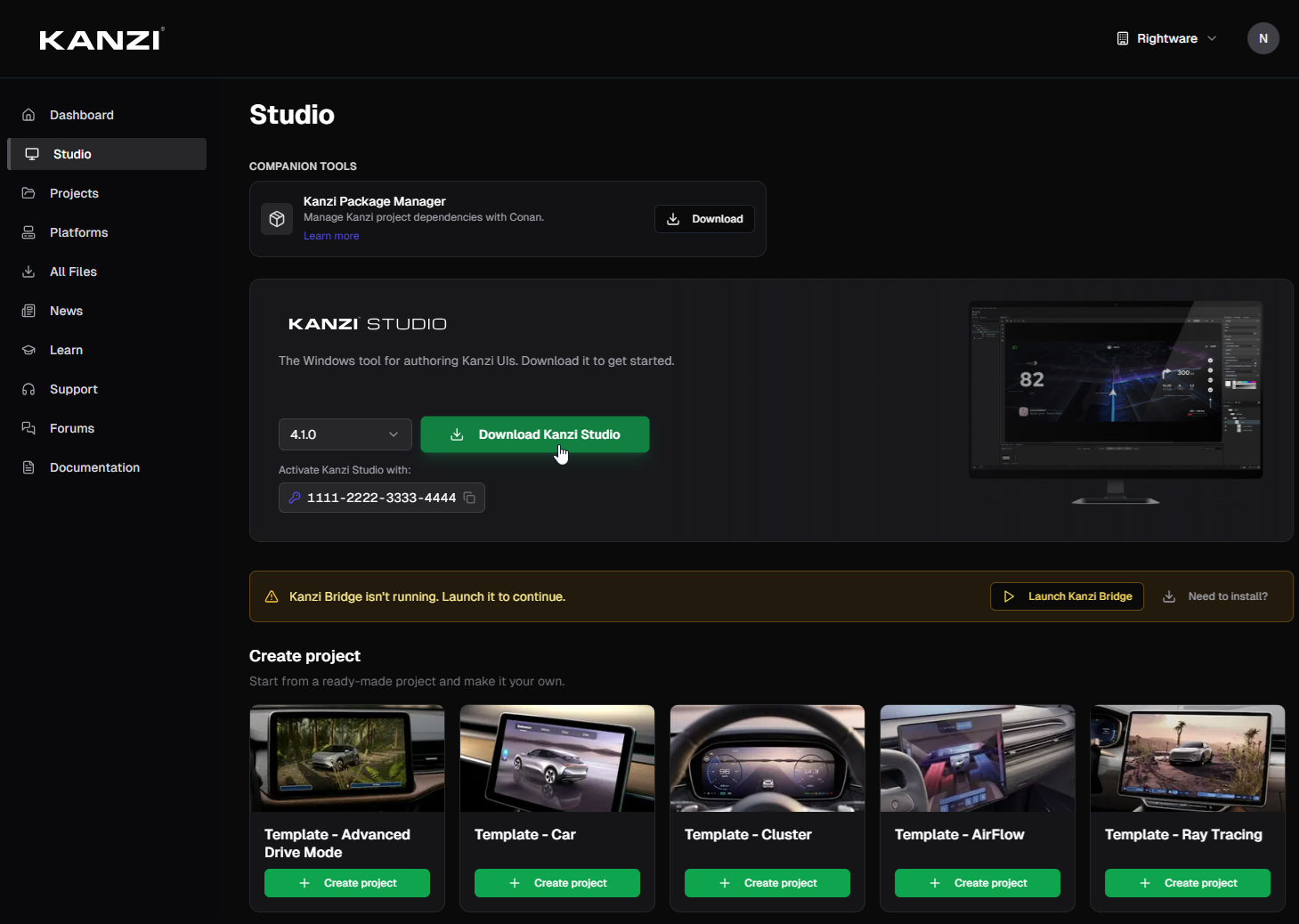Click the All Files download icon

[x=28, y=272]
